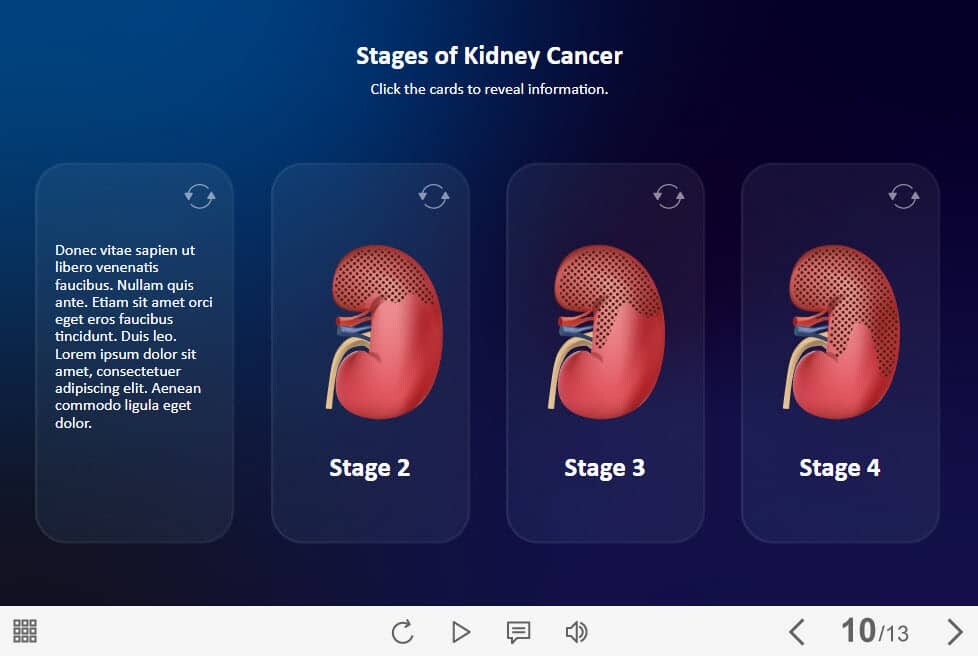Flip back the first card using its rotate icon
This screenshot has width=978, height=656.
tap(200, 196)
